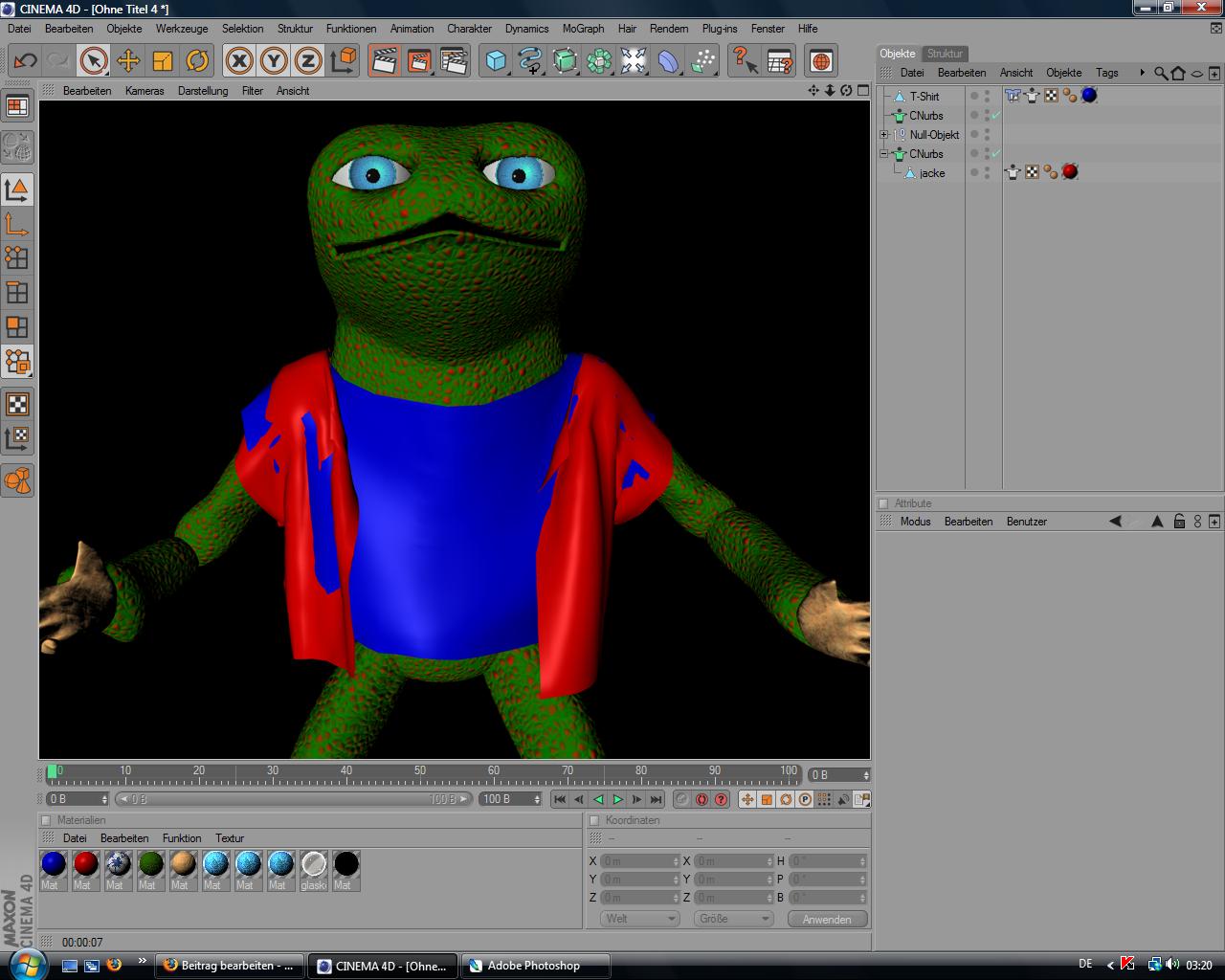Expand the Null-Objekt tree item
This screenshot has height=980, width=1225.
(x=884, y=135)
